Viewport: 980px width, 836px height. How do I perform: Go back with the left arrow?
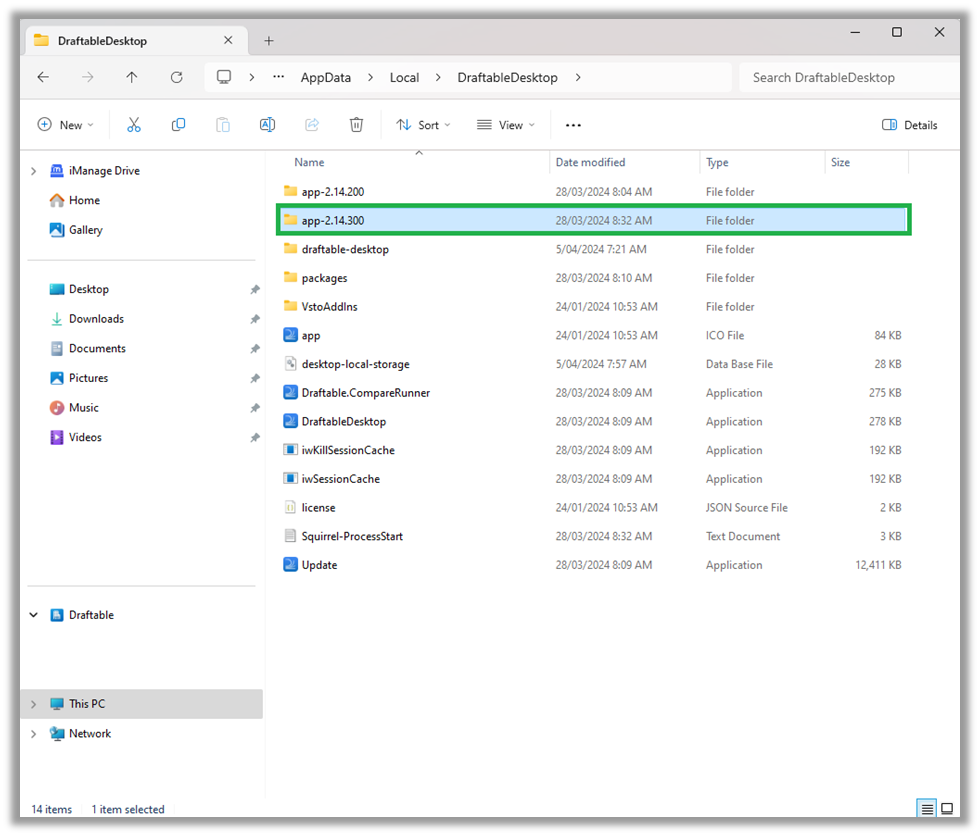point(43,77)
